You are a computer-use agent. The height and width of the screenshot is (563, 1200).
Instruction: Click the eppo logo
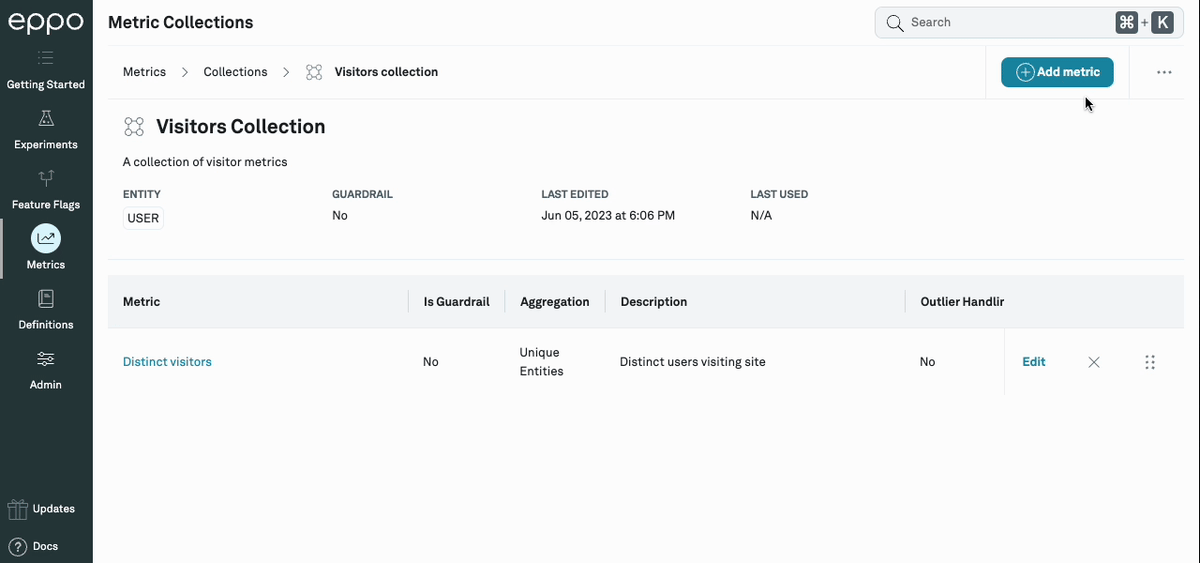pyautogui.click(x=46, y=22)
